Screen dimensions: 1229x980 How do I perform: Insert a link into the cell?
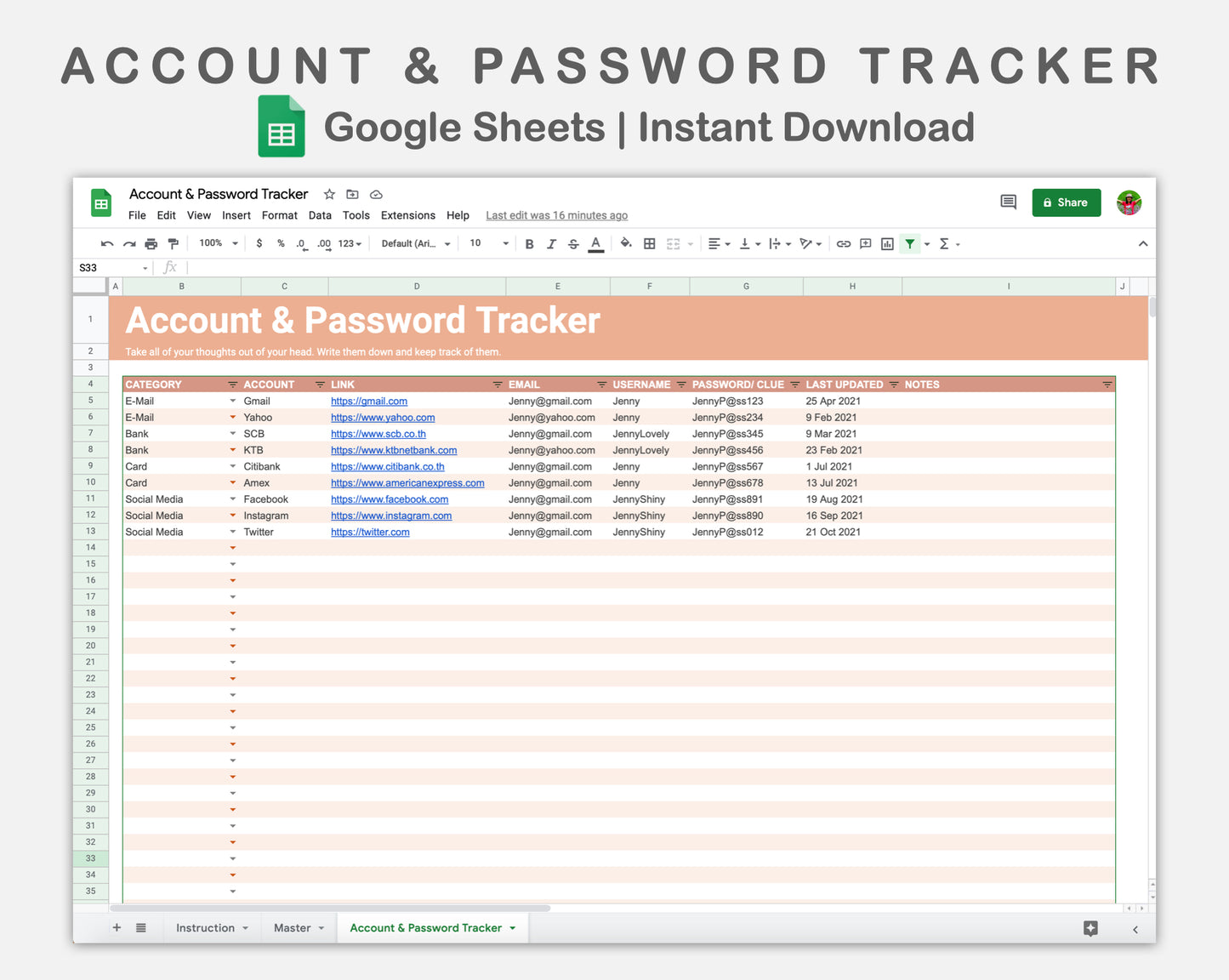[843, 243]
